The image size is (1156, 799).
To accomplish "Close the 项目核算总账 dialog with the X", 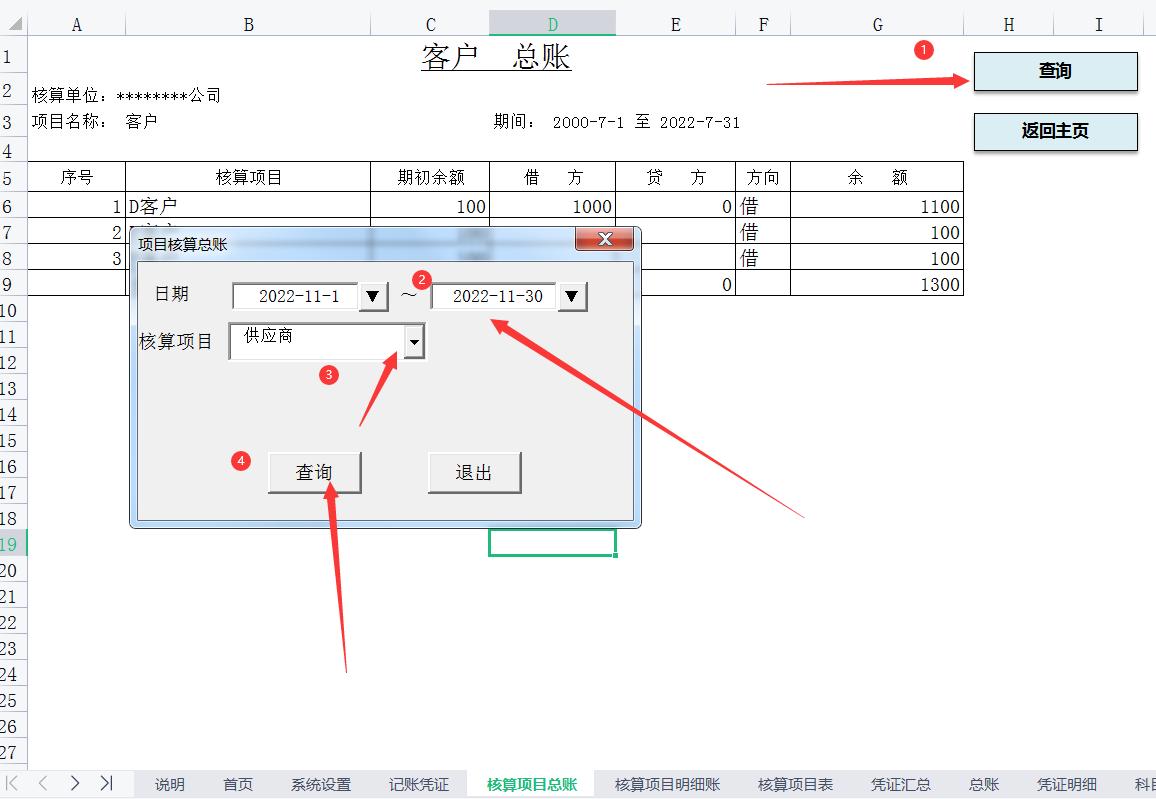I will tap(605, 239).
